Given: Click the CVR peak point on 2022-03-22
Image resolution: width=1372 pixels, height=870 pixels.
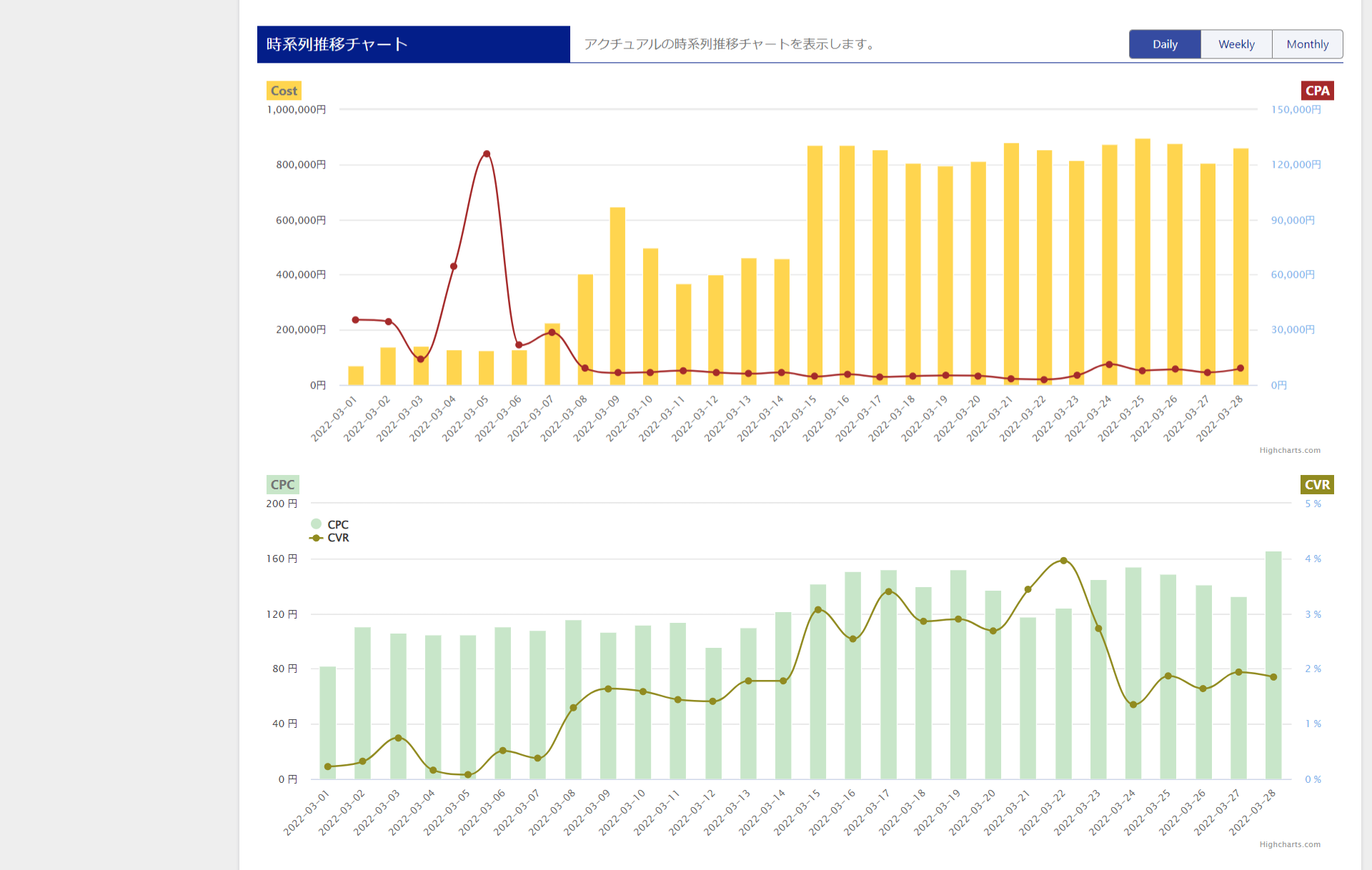Looking at the screenshot, I should (1063, 561).
